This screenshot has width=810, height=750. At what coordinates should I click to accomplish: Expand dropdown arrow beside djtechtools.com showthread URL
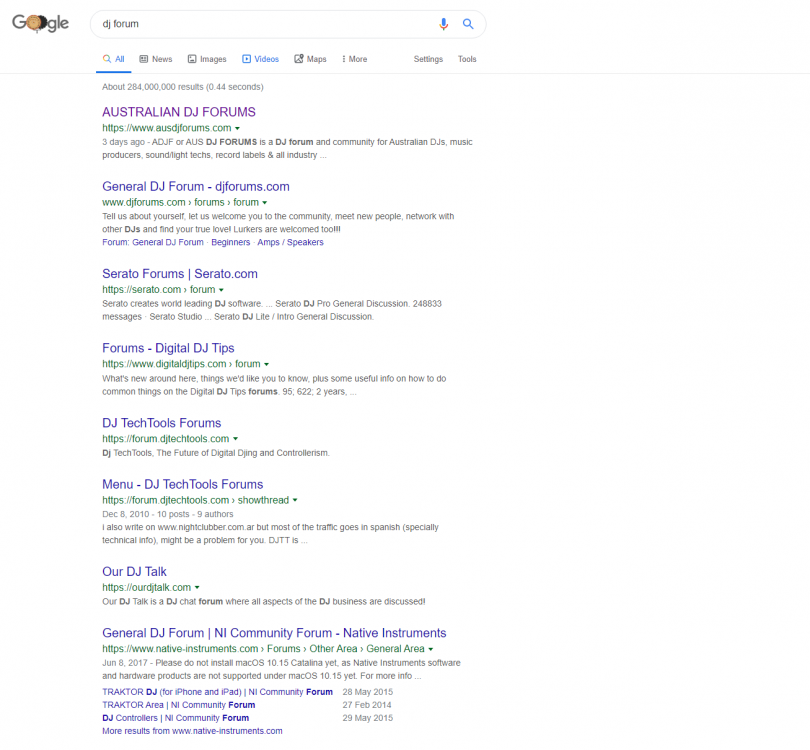point(295,500)
